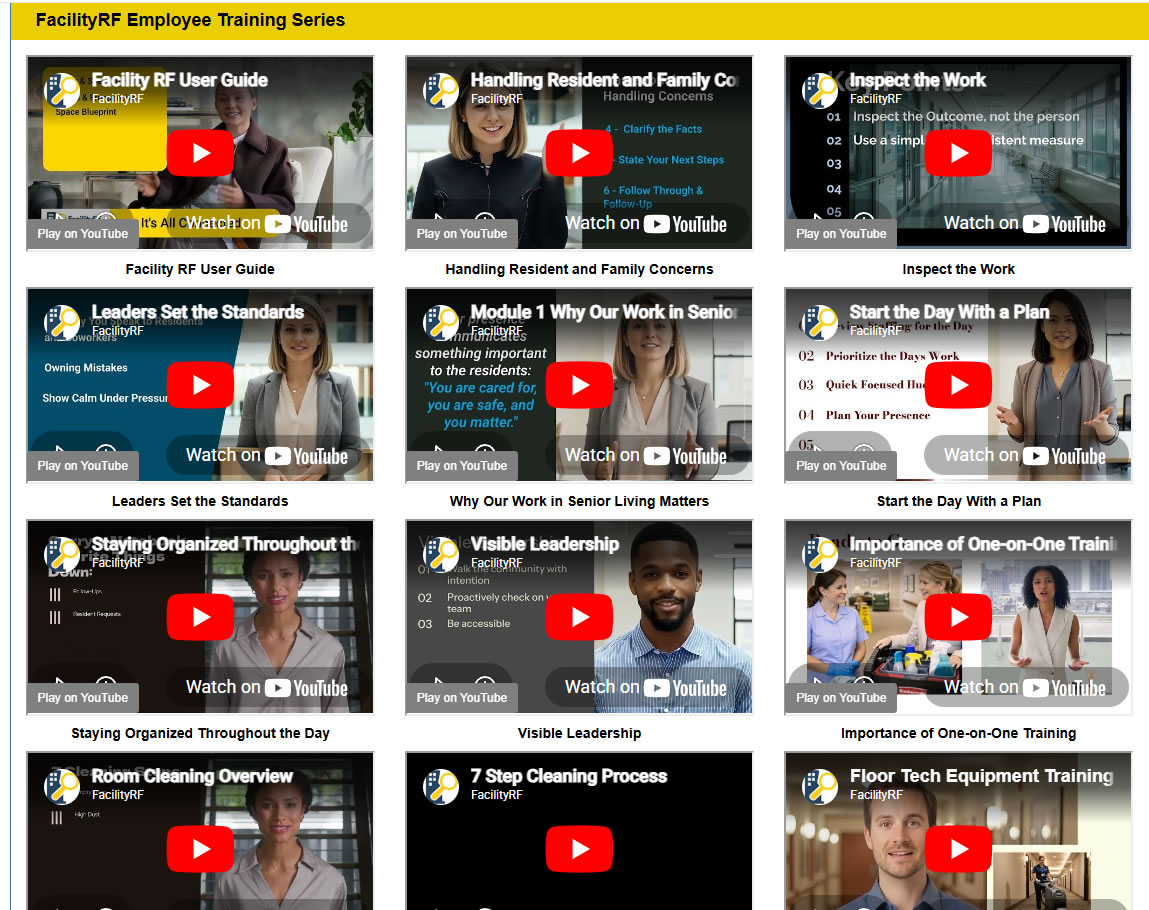Play the Handling Resident and Family Concerns video

click(579, 152)
